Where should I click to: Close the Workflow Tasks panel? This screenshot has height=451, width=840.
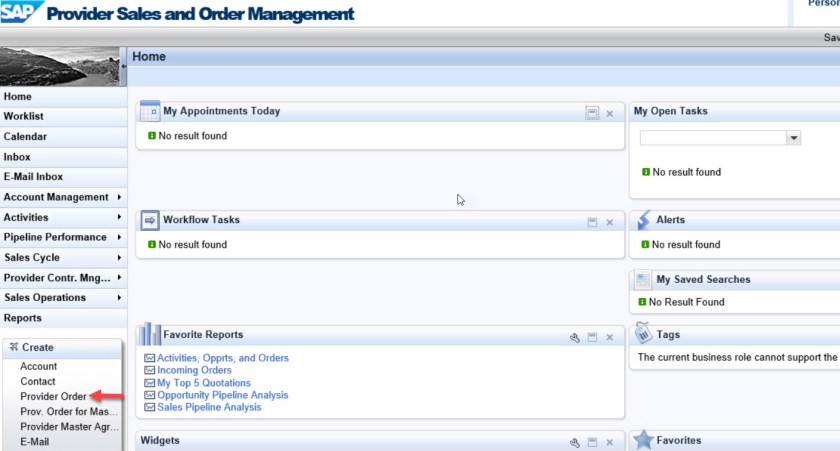[610, 222]
